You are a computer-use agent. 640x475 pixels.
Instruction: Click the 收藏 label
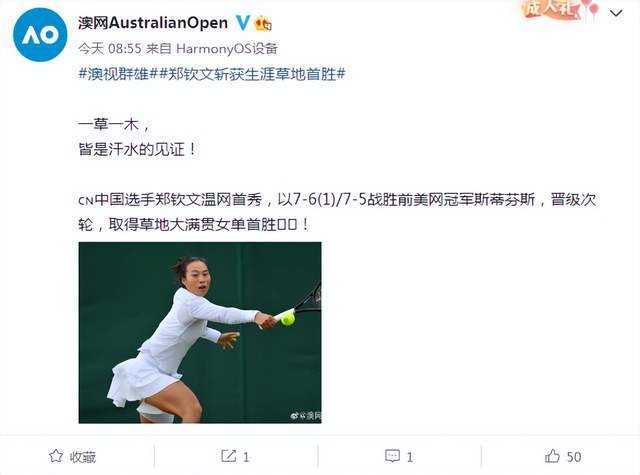click(x=82, y=457)
